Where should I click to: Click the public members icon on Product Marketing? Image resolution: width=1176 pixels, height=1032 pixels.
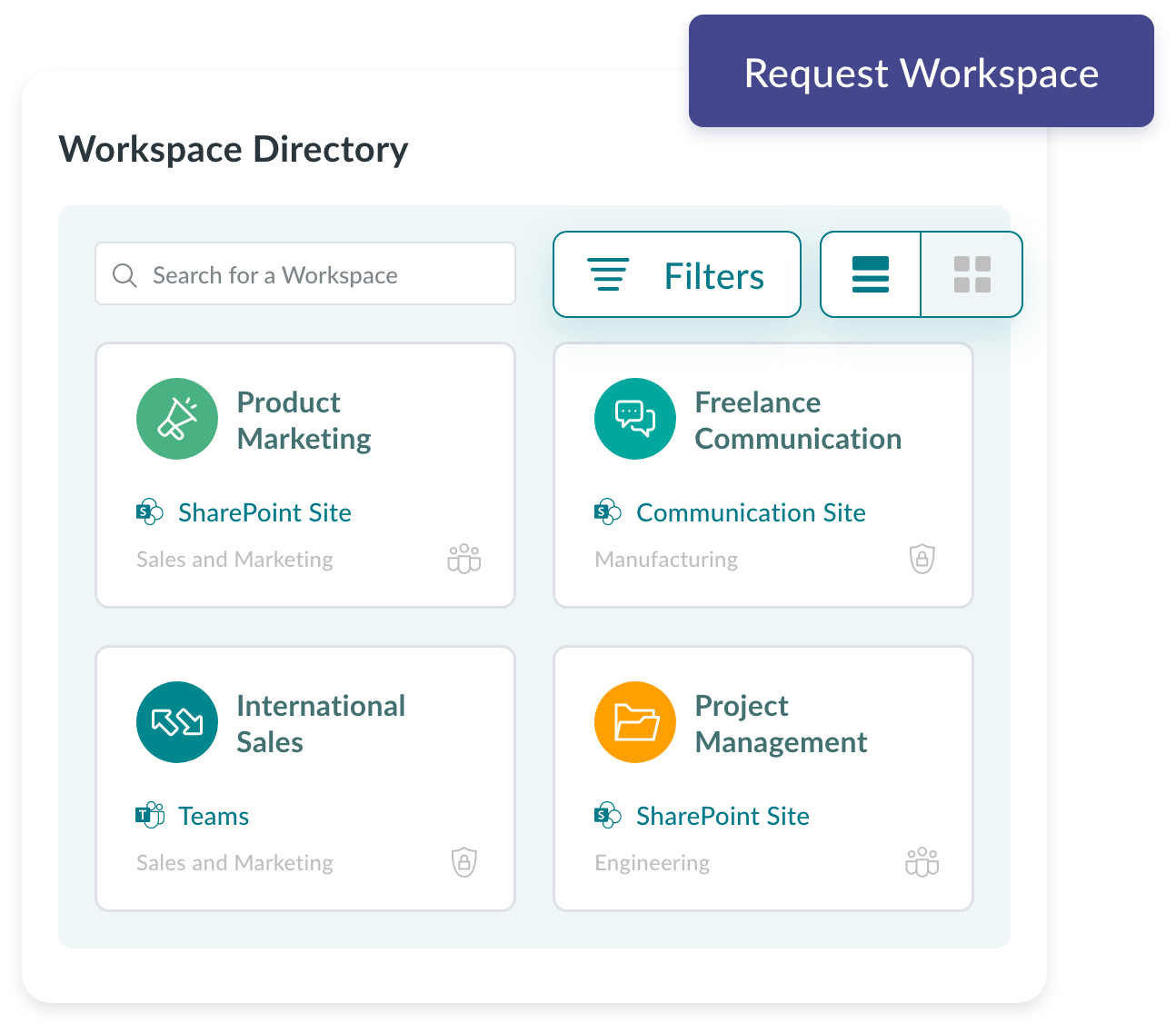pos(463,560)
